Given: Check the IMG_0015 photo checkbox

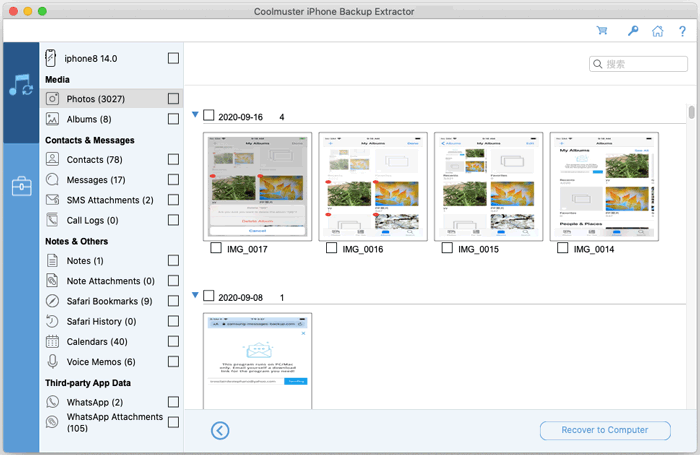Looking at the screenshot, I should [x=447, y=248].
